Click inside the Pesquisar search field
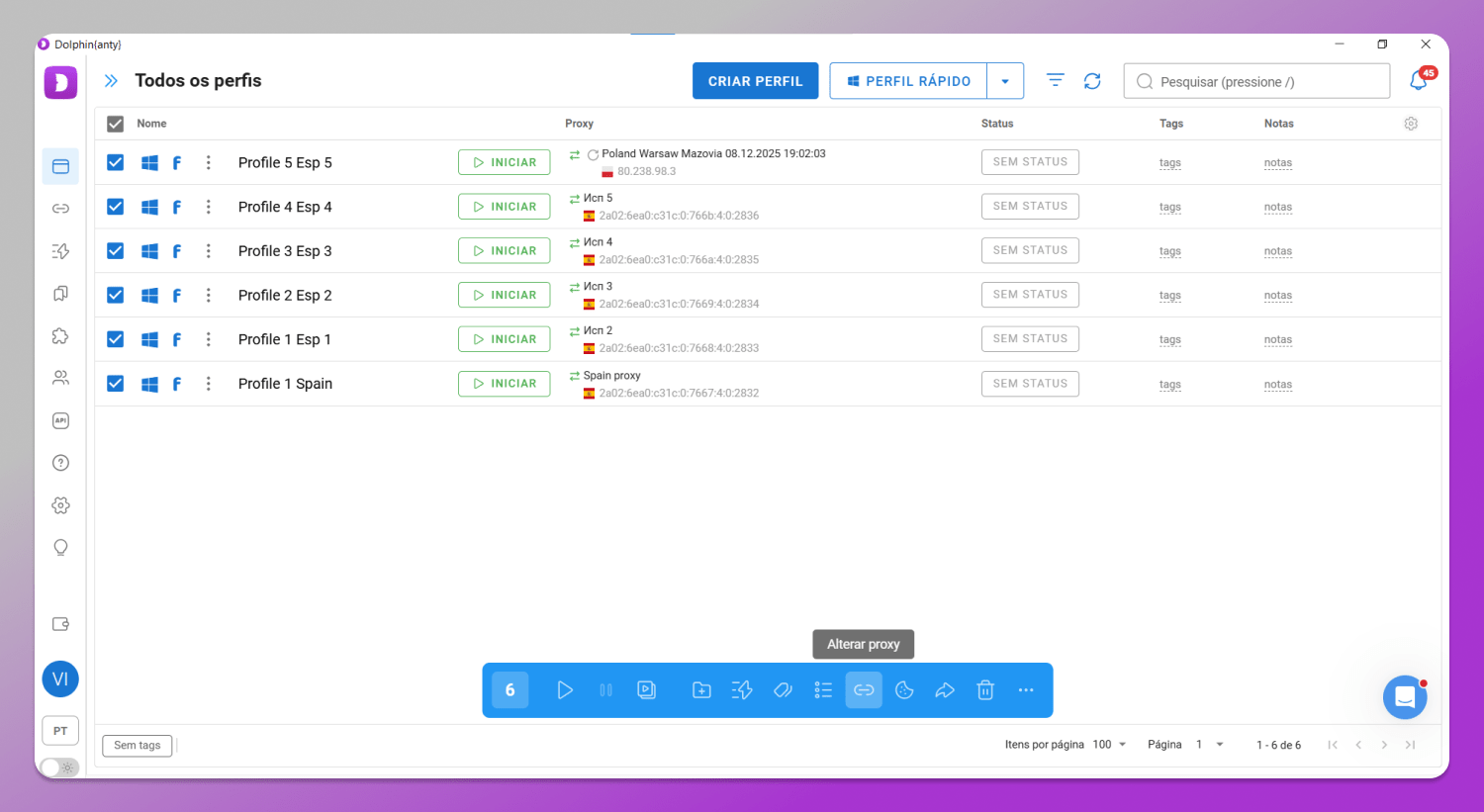Viewport: 1484px width, 812px height. [x=1256, y=80]
